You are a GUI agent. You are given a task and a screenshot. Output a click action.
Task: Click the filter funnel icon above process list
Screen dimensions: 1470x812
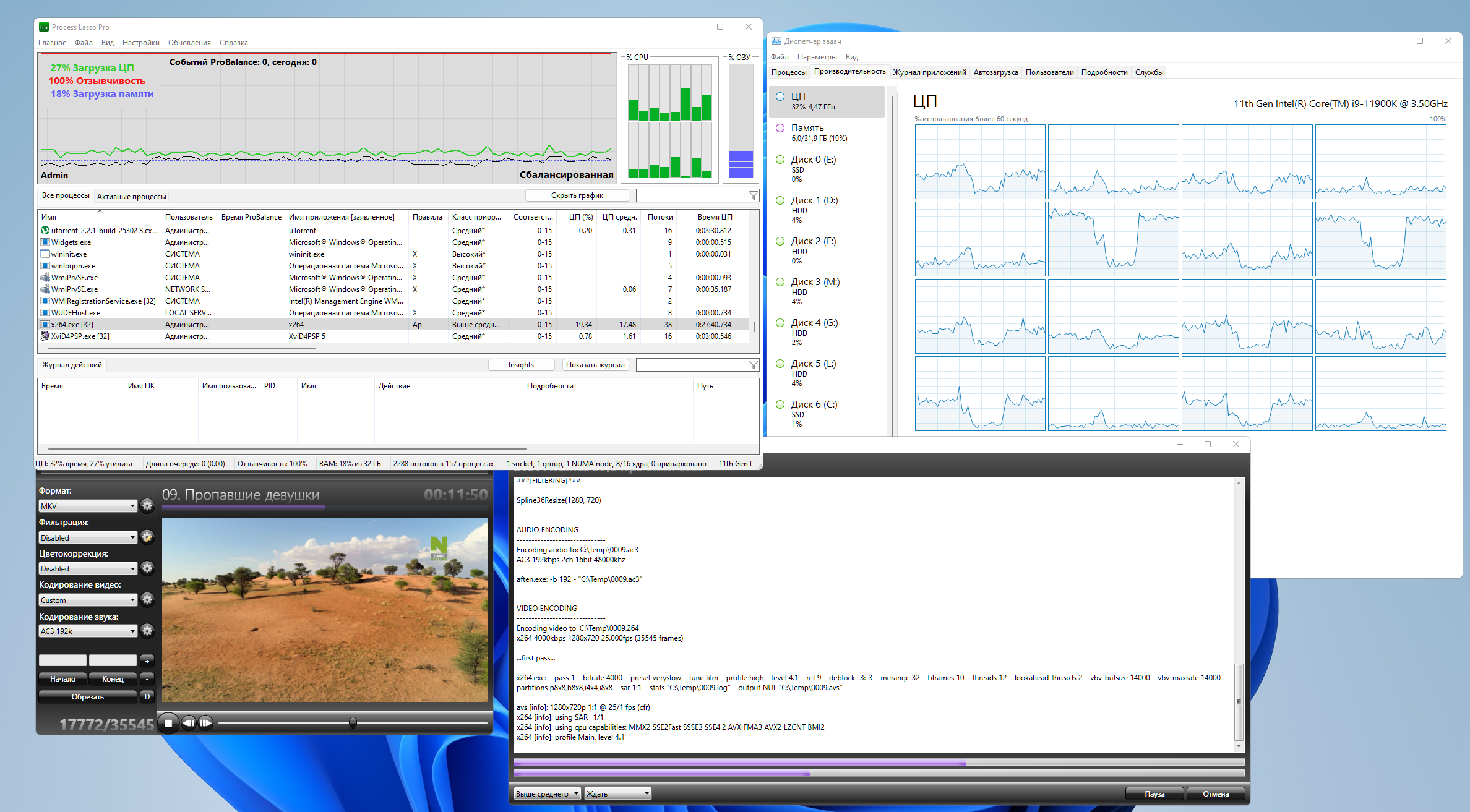tap(753, 195)
